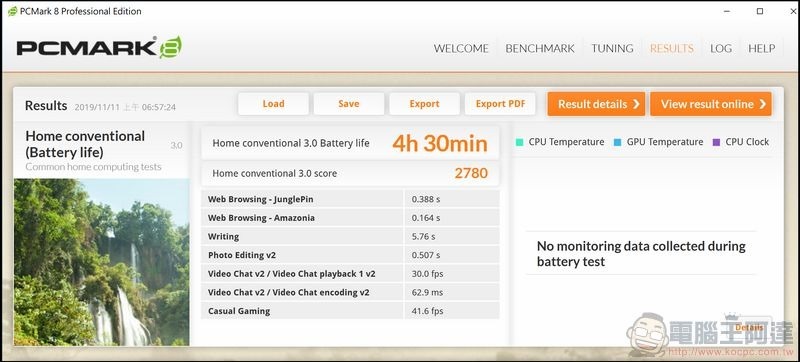
Task: Select the Casual Gaming result row
Action: click(350, 311)
